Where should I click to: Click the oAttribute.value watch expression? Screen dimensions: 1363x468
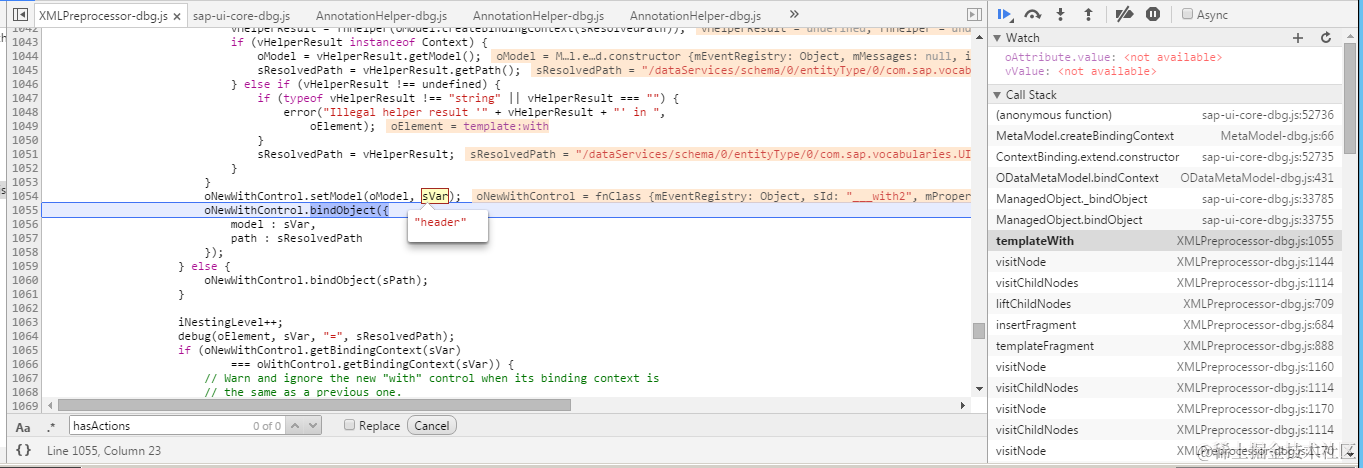coord(1113,58)
